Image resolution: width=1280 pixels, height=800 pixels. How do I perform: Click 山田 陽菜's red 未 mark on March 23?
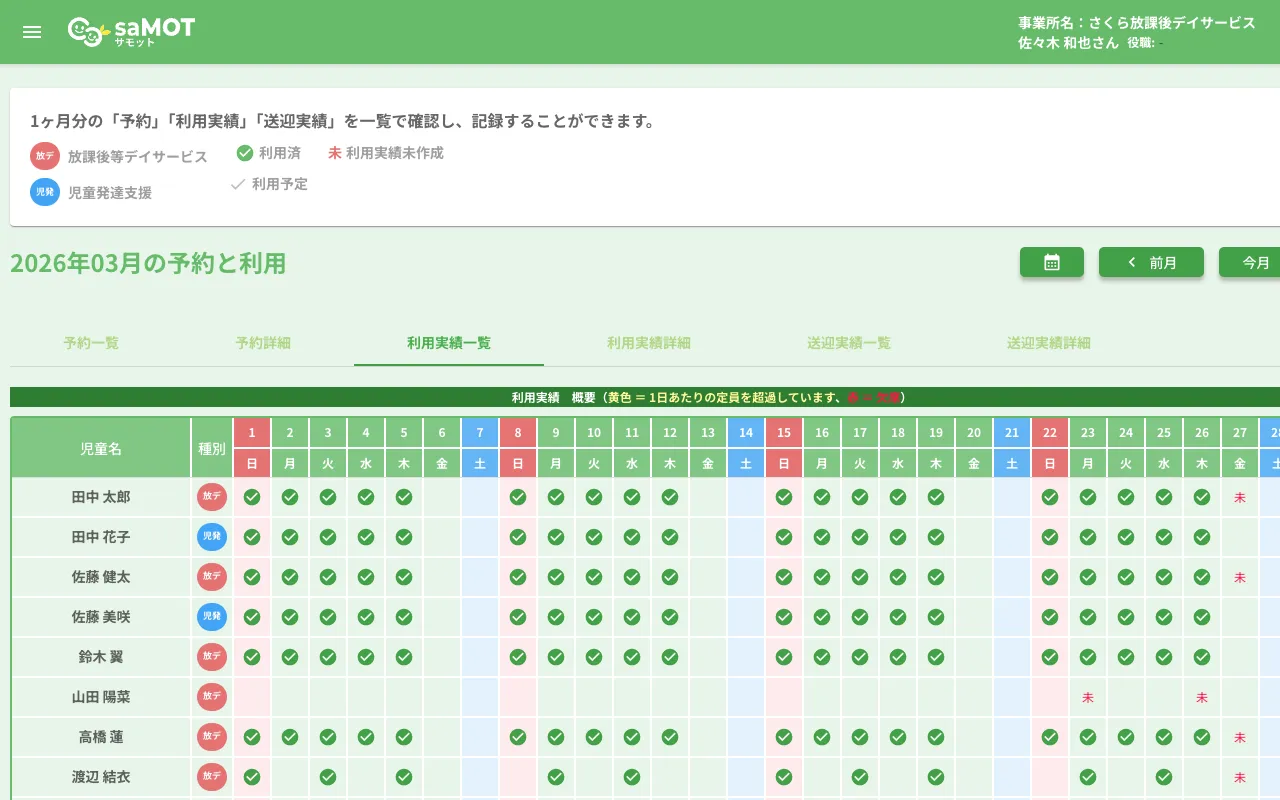1087,697
